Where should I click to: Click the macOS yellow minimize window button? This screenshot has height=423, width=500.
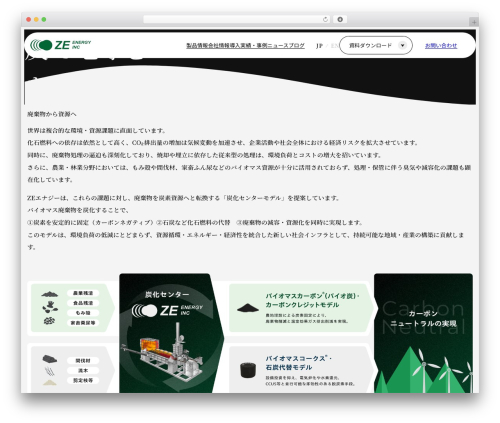pos(36,19)
